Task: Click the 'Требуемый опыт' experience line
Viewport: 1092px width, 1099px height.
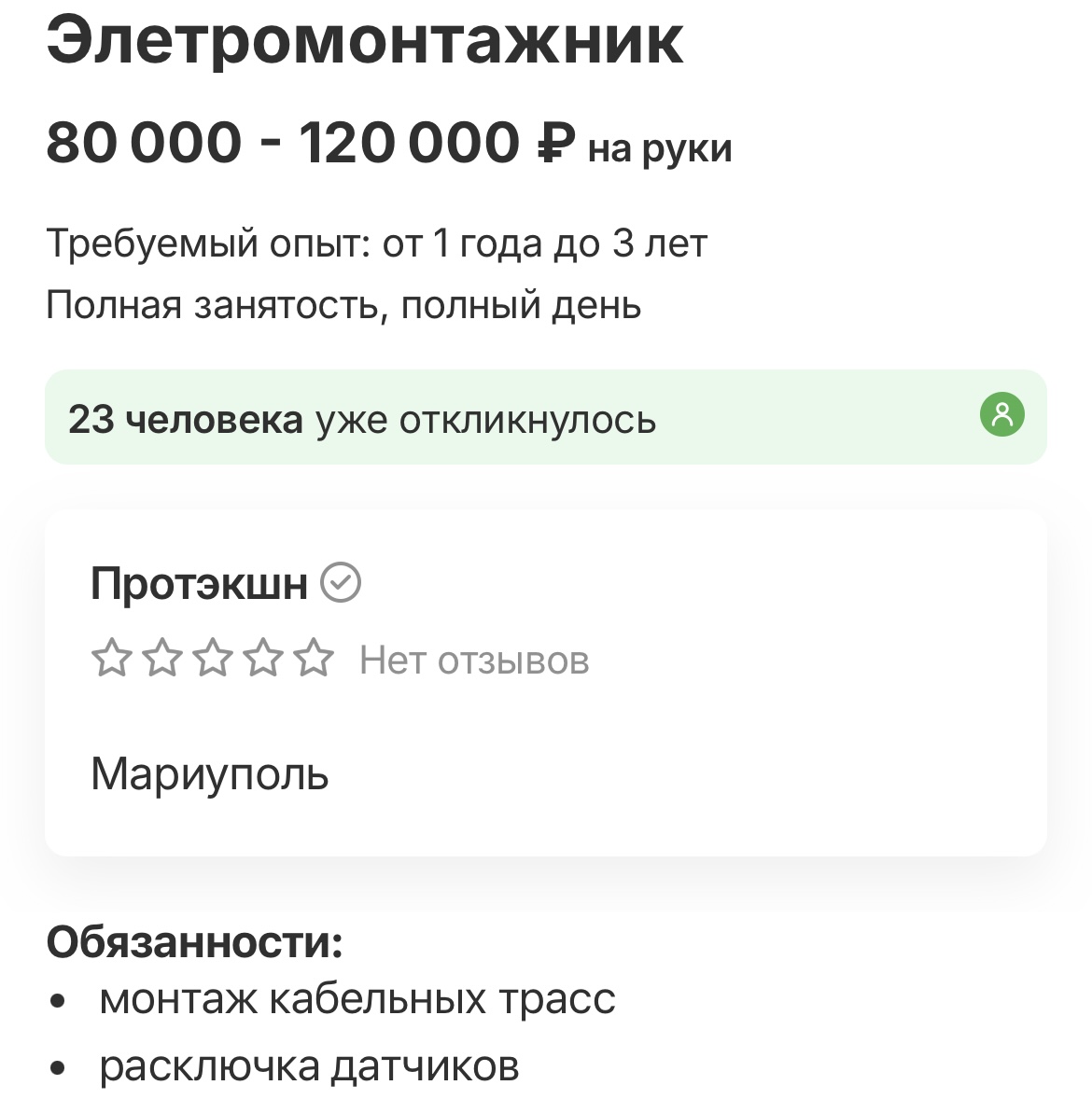Action: click(x=376, y=243)
